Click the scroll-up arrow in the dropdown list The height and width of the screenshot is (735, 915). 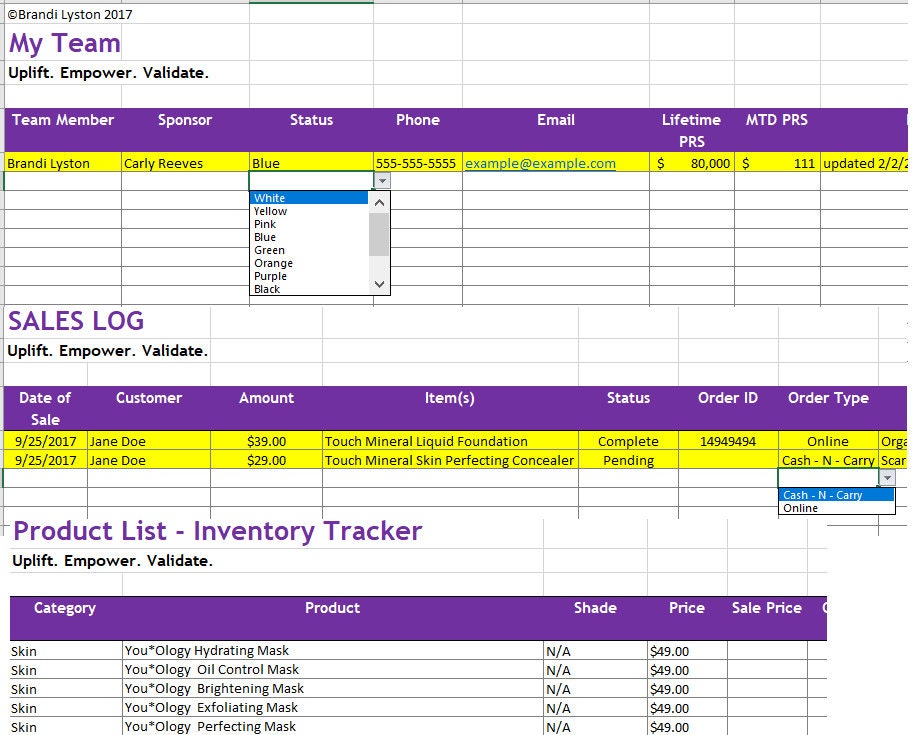[x=378, y=201]
